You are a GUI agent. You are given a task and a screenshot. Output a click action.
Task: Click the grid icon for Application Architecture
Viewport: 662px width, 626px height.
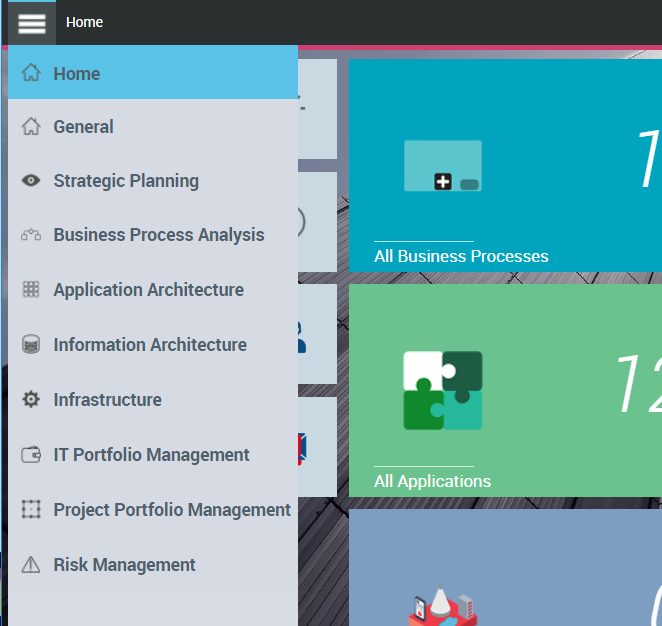click(x=31, y=290)
